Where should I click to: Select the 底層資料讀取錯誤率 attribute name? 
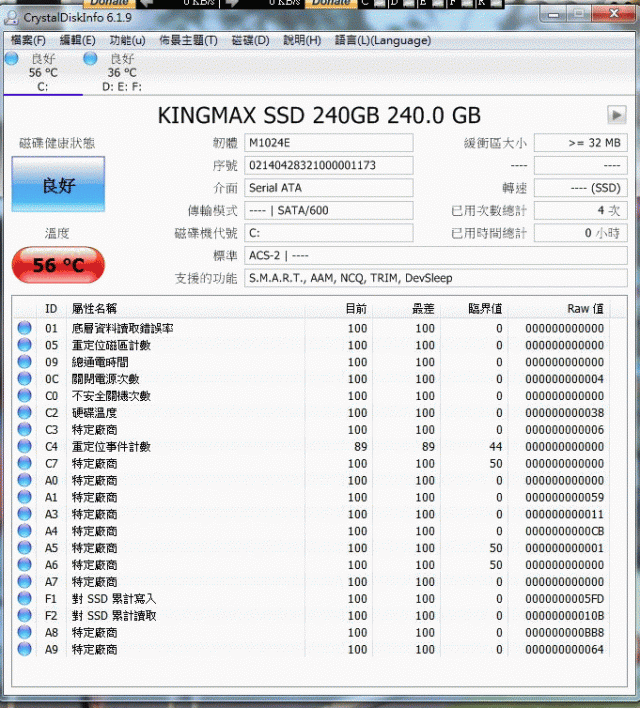[123, 328]
